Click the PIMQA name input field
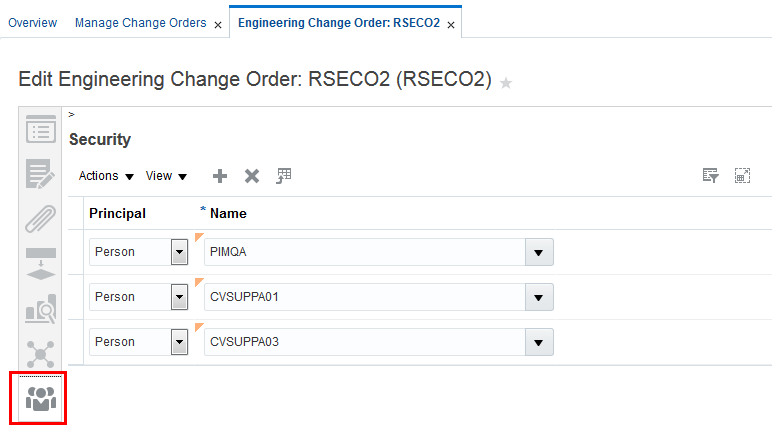Screen dimensions: 772x429 coord(365,252)
